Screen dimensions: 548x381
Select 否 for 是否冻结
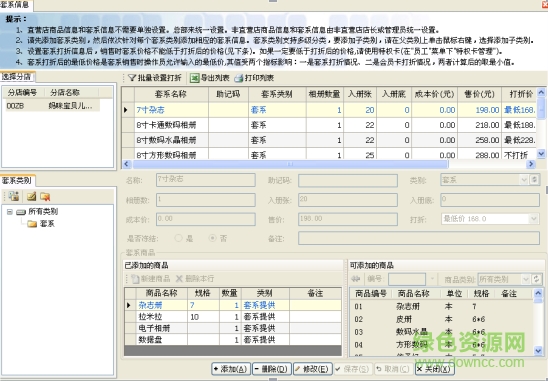pos(212,238)
